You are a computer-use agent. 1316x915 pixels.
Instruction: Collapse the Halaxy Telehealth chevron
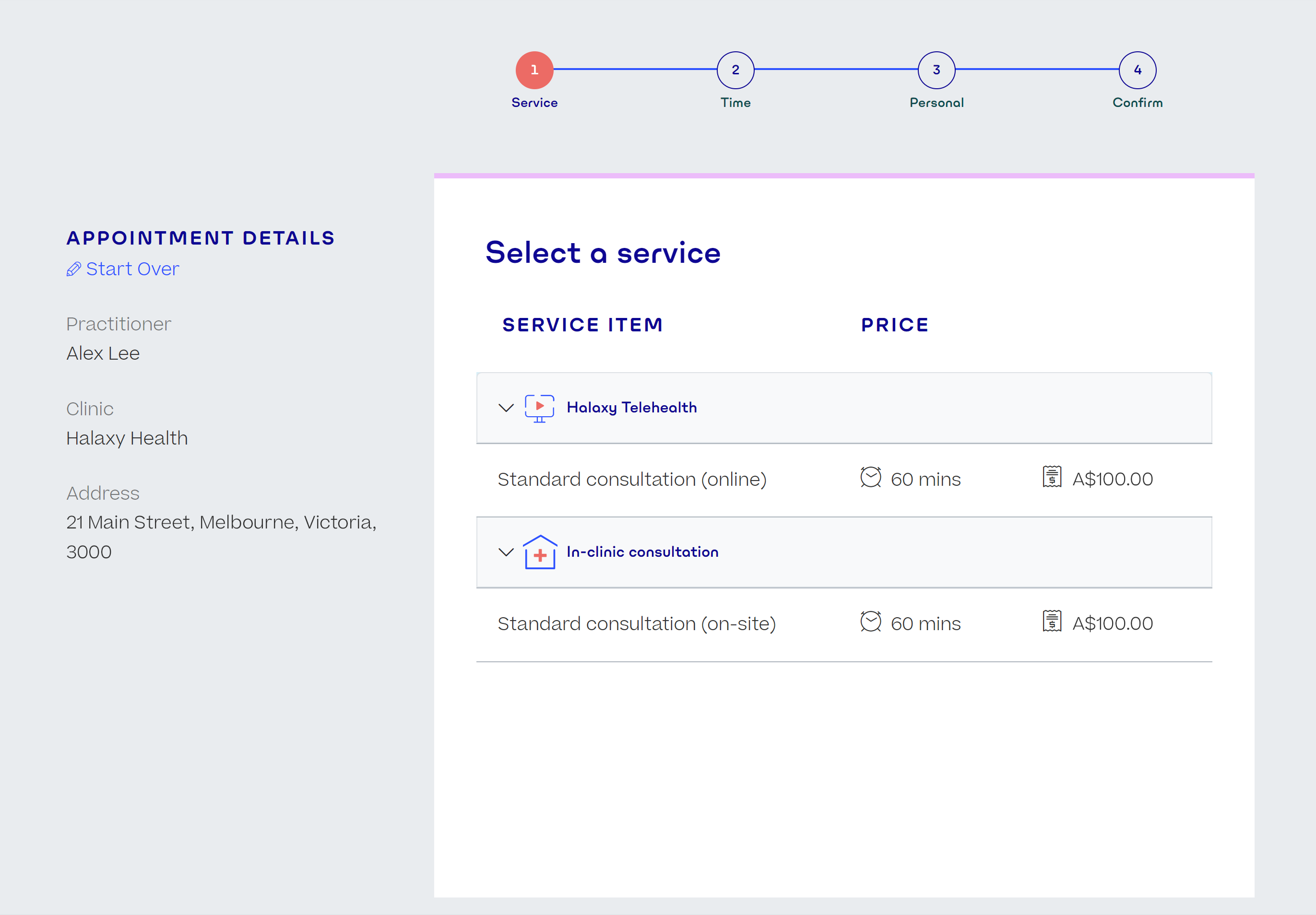[506, 408]
